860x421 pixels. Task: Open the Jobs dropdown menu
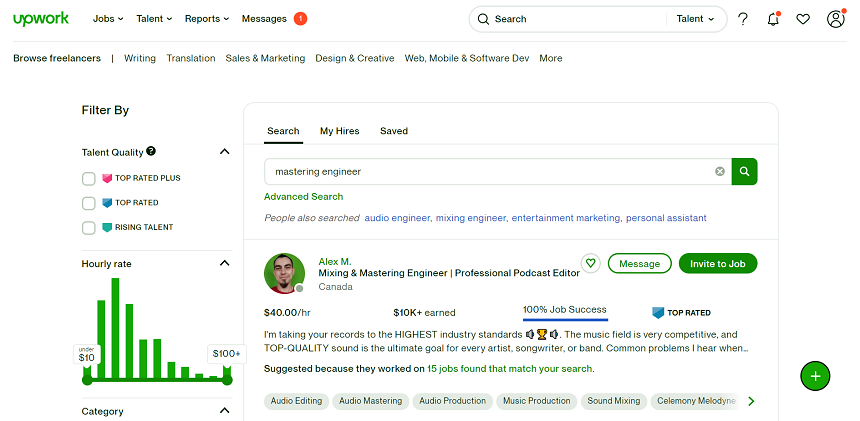108,19
